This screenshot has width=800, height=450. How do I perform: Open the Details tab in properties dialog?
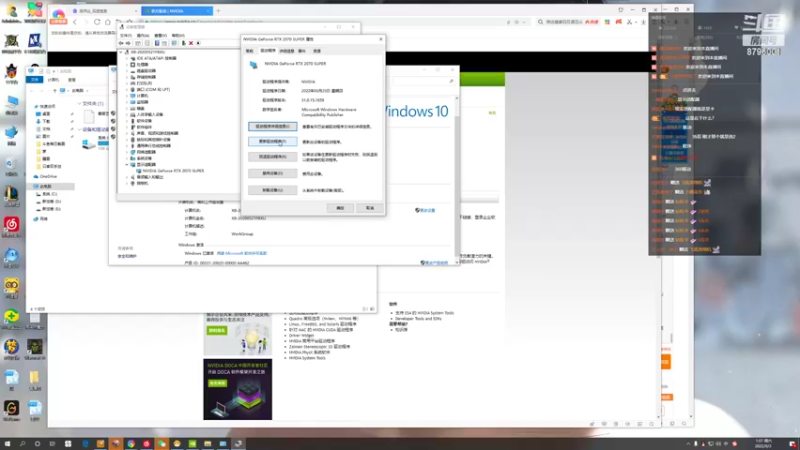pos(287,51)
